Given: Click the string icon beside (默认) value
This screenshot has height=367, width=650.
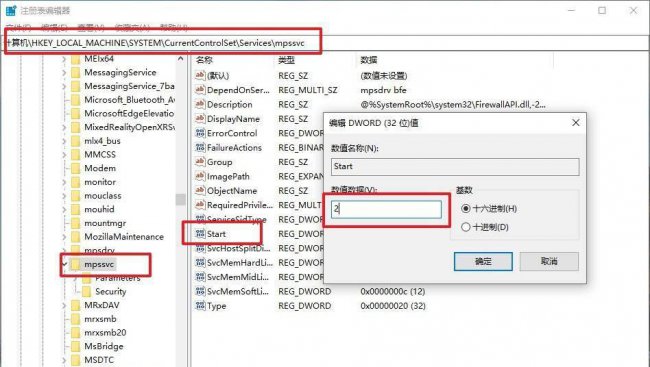Looking at the screenshot, I should (x=200, y=75).
